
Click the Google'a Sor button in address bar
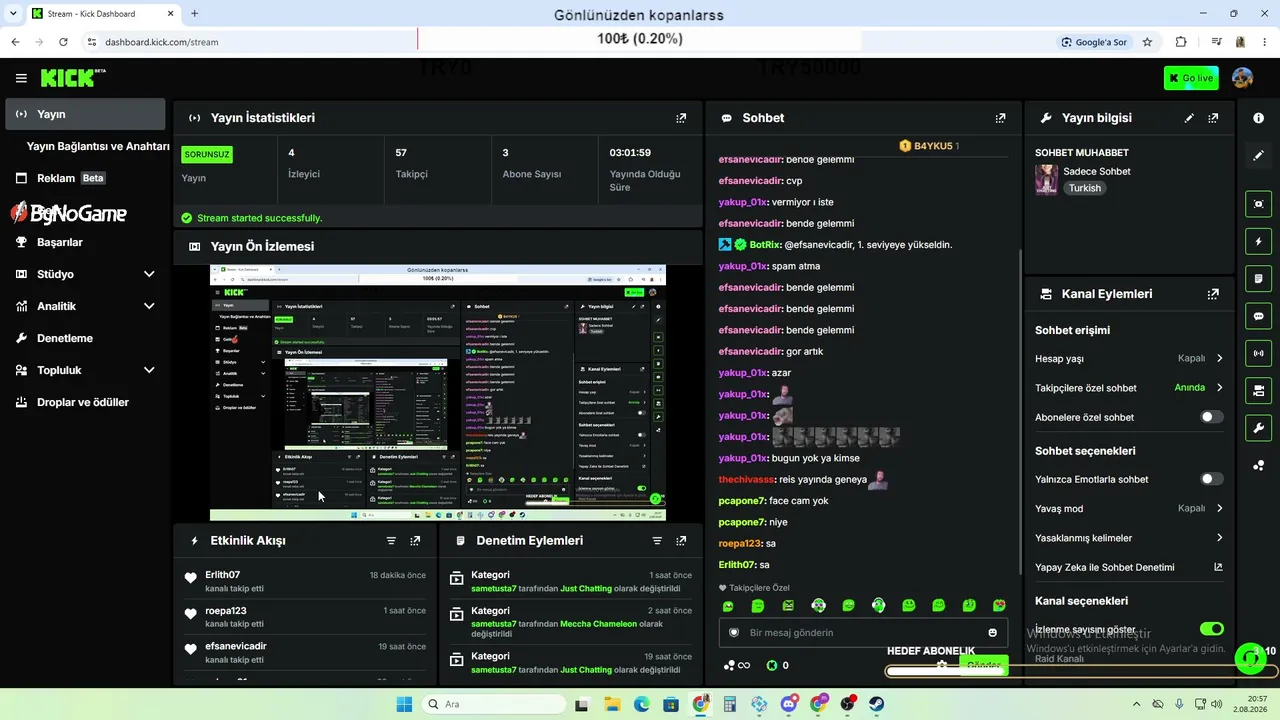coord(1094,42)
